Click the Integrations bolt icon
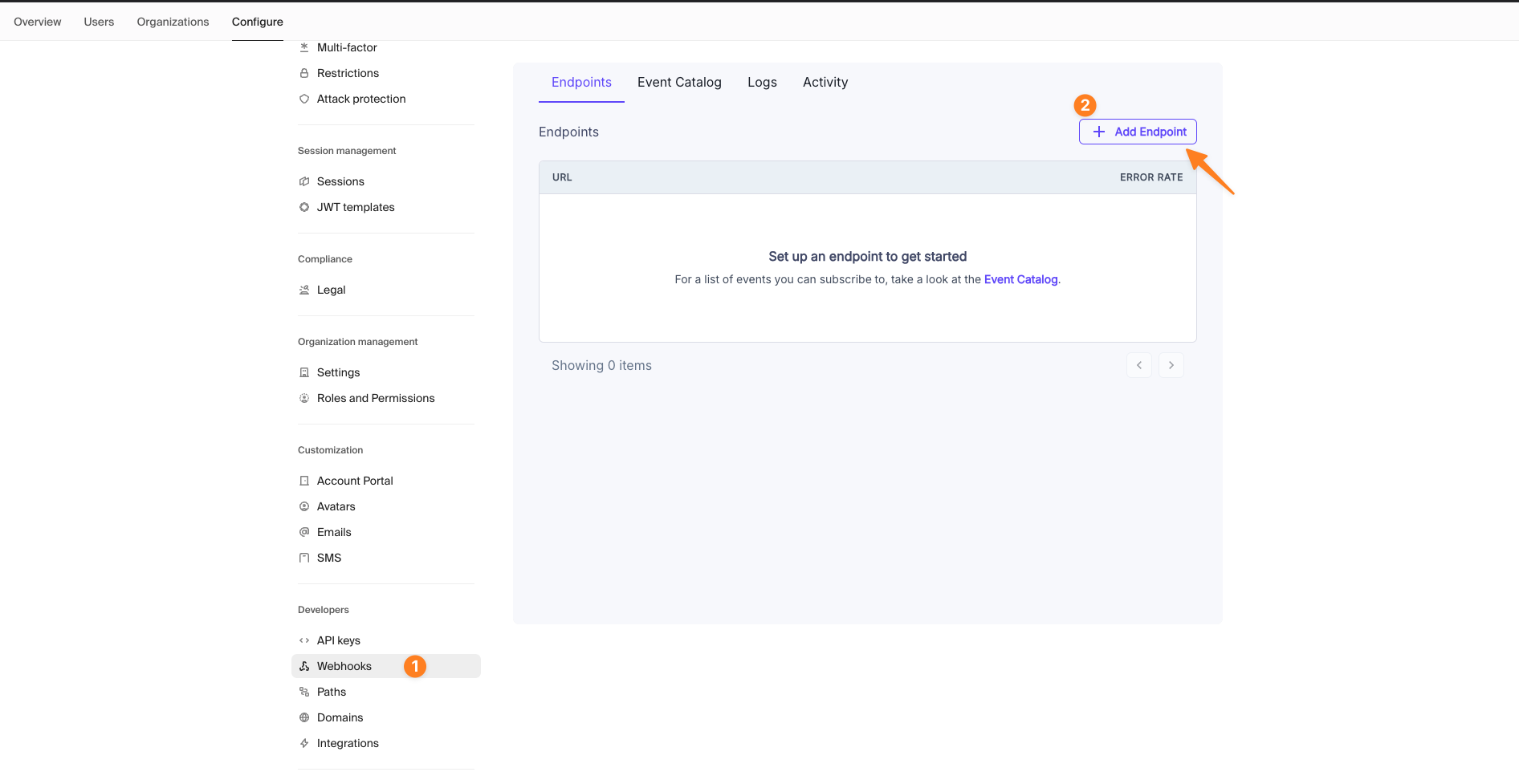The height and width of the screenshot is (784, 1519). 304,743
